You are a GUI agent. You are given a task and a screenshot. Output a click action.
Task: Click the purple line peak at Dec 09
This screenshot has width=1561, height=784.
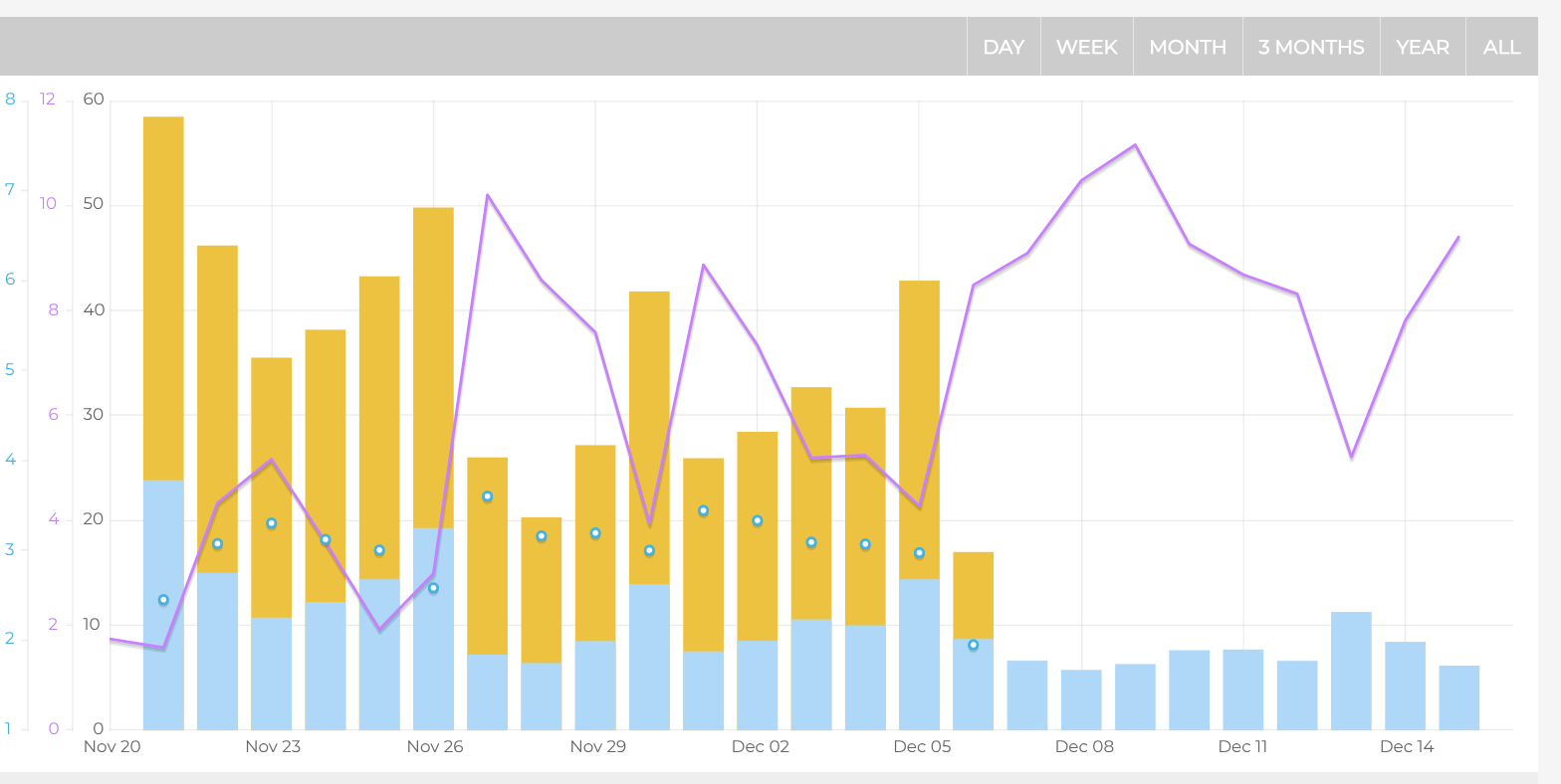coord(1135,145)
